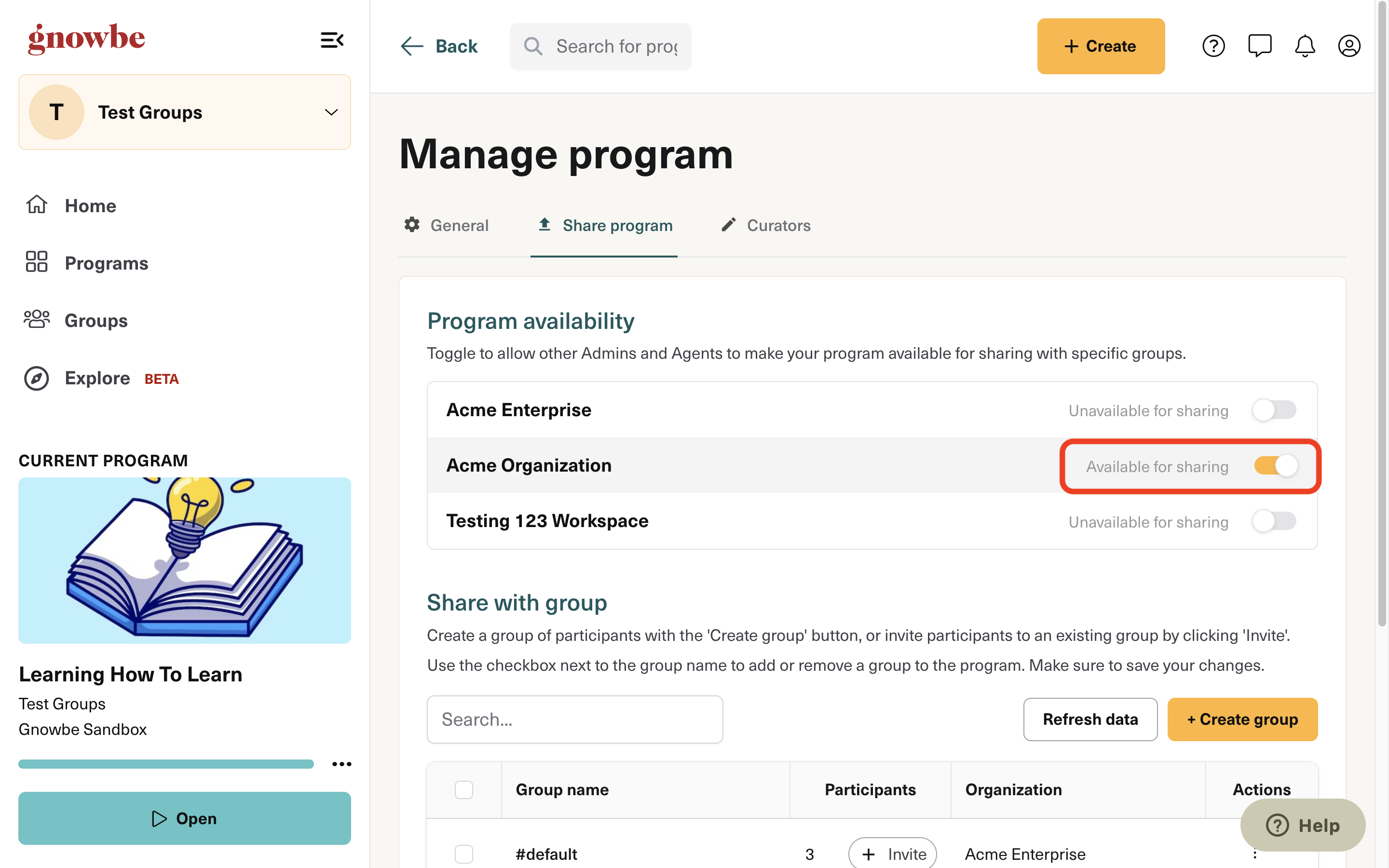Focus the Search for programs field
The height and width of the screenshot is (868, 1389).
600,46
